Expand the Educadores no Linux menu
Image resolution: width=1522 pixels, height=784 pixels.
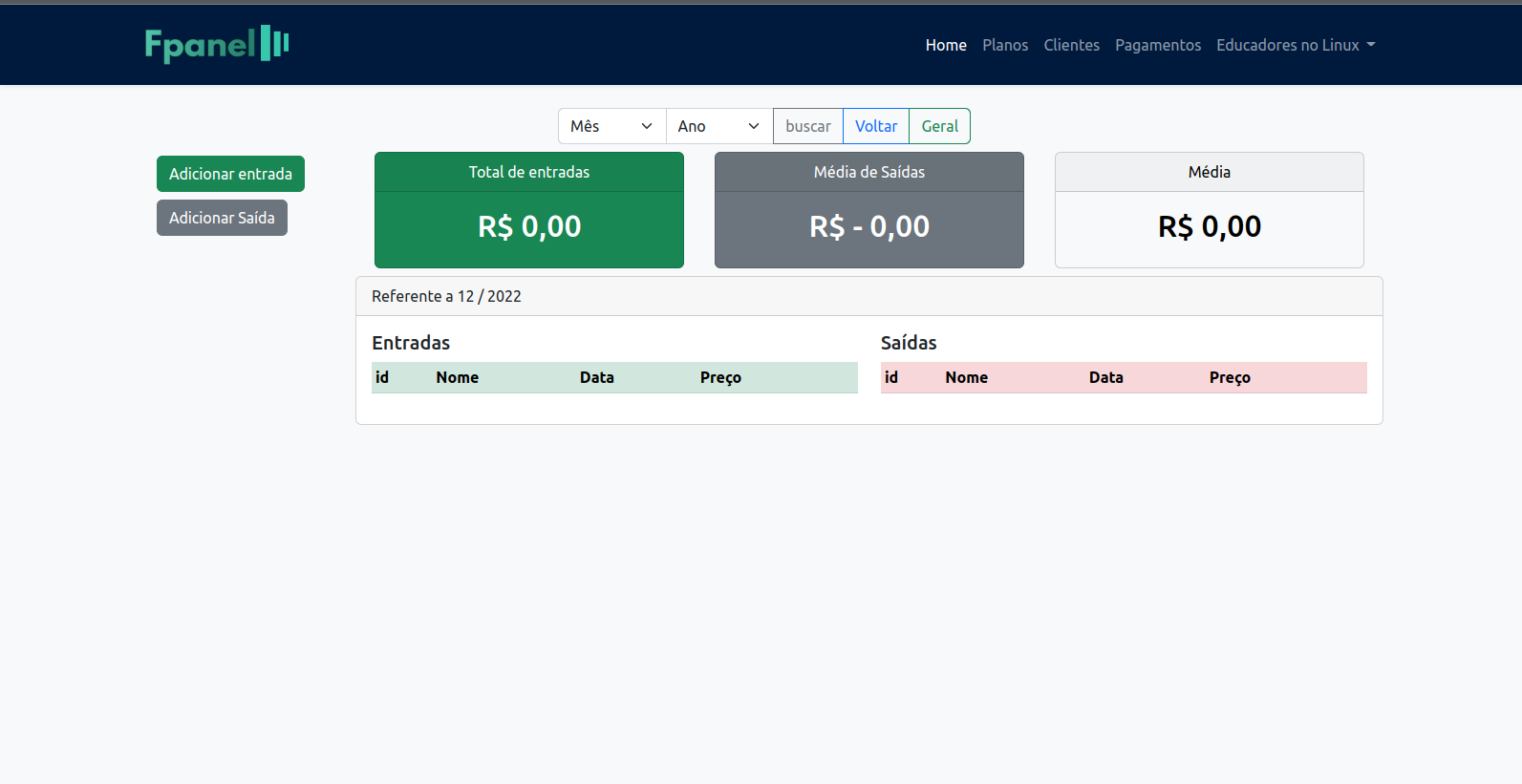[x=1296, y=45]
